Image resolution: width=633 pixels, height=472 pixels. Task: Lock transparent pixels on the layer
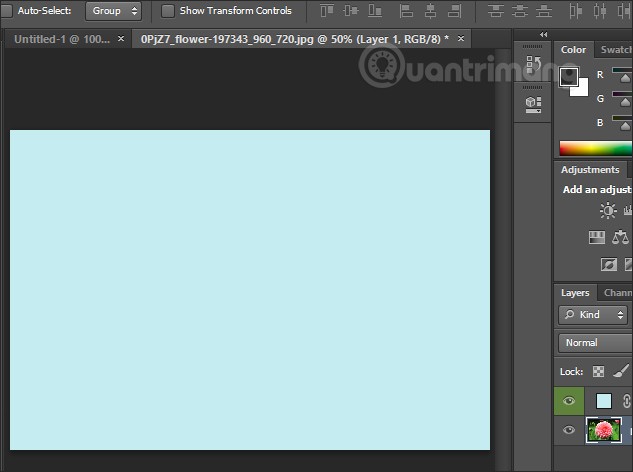tap(599, 371)
